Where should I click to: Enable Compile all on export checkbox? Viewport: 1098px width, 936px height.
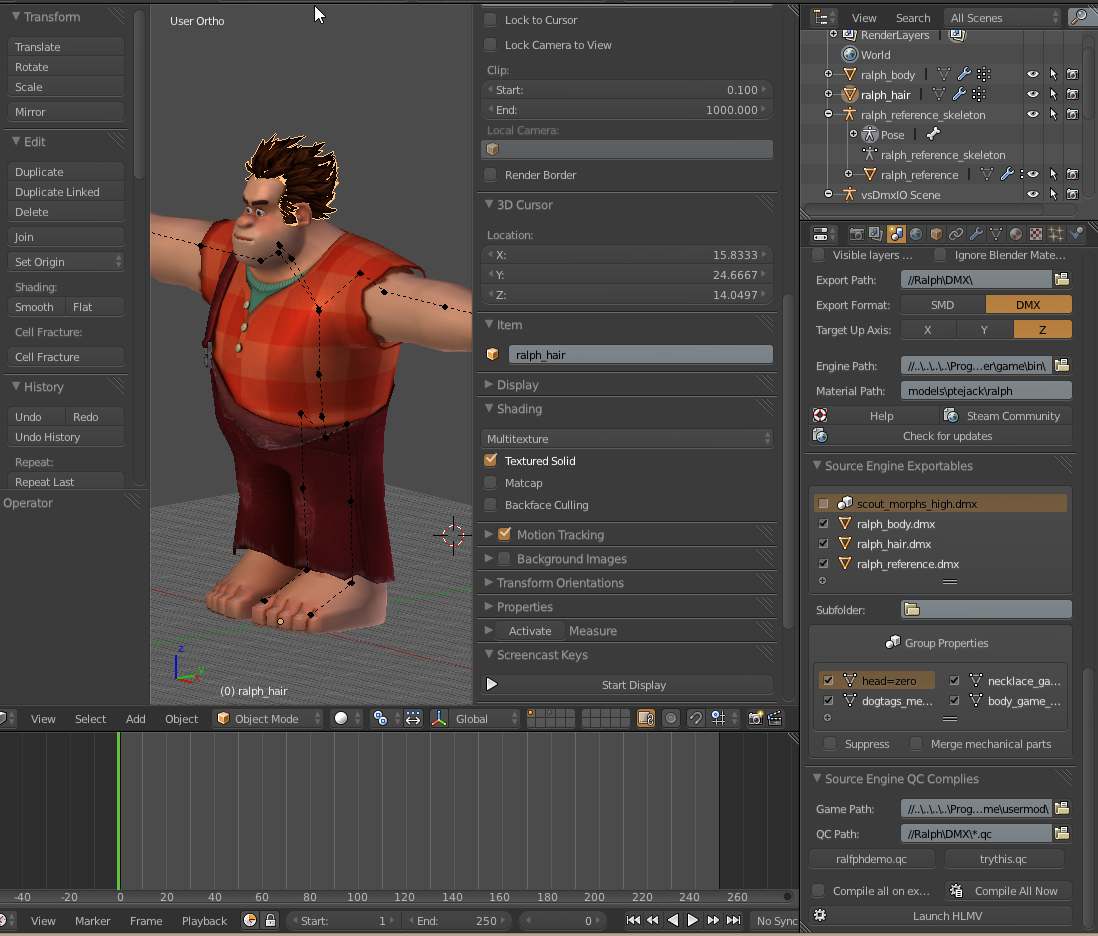click(818, 890)
